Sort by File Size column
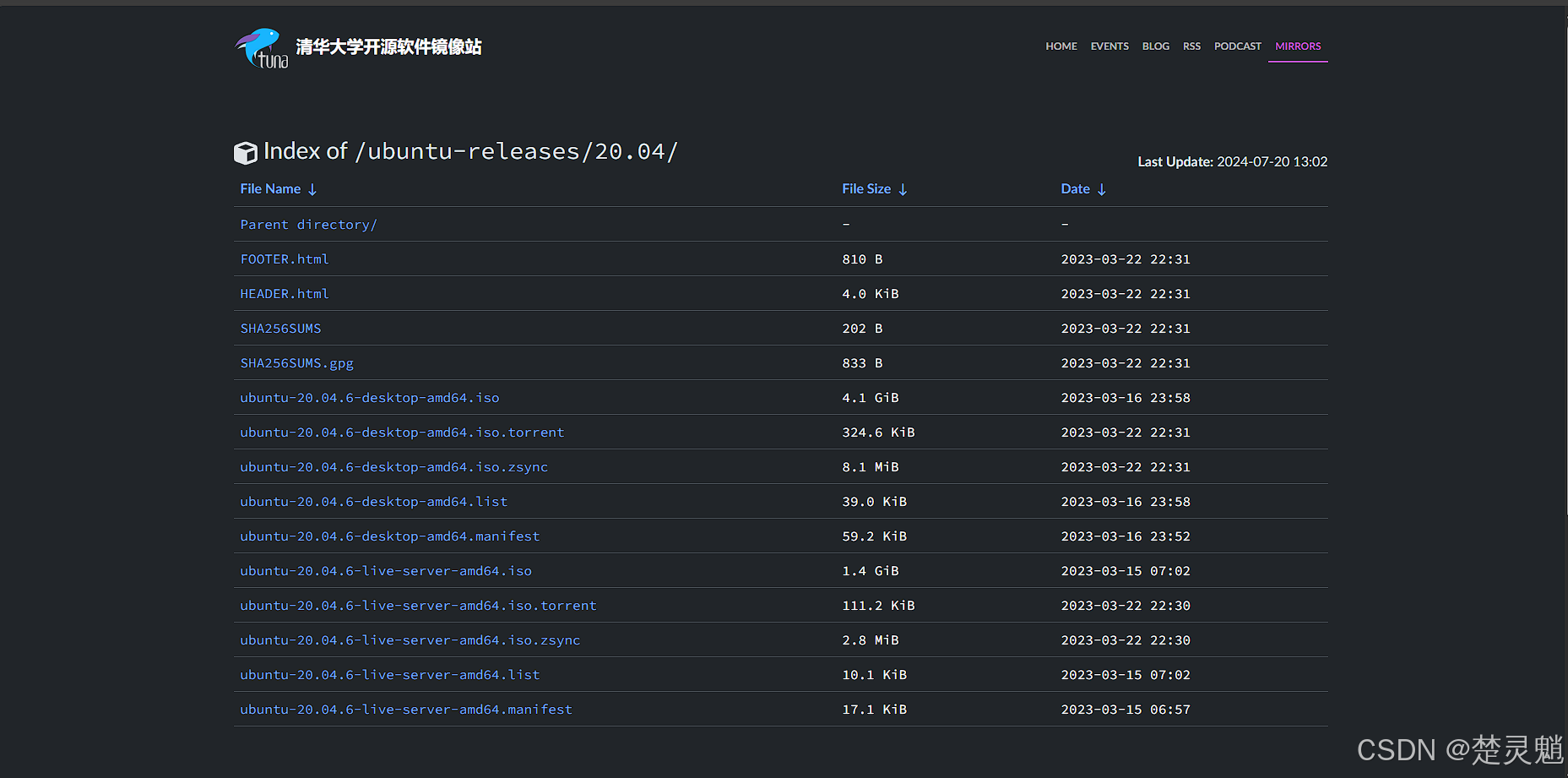This screenshot has width=1568, height=778. coord(875,189)
